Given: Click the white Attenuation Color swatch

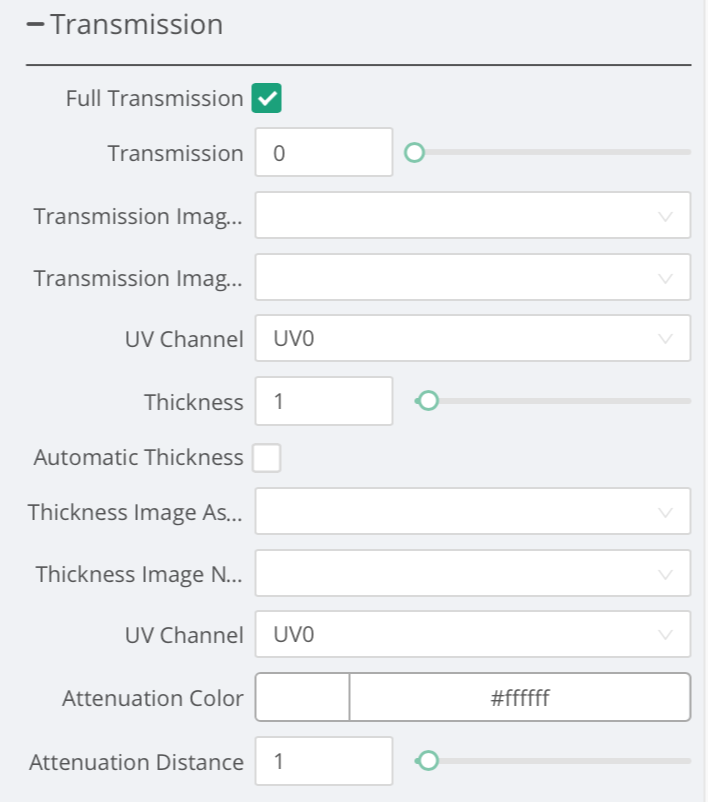Looking at the screenshot, I should coord(302,697).
